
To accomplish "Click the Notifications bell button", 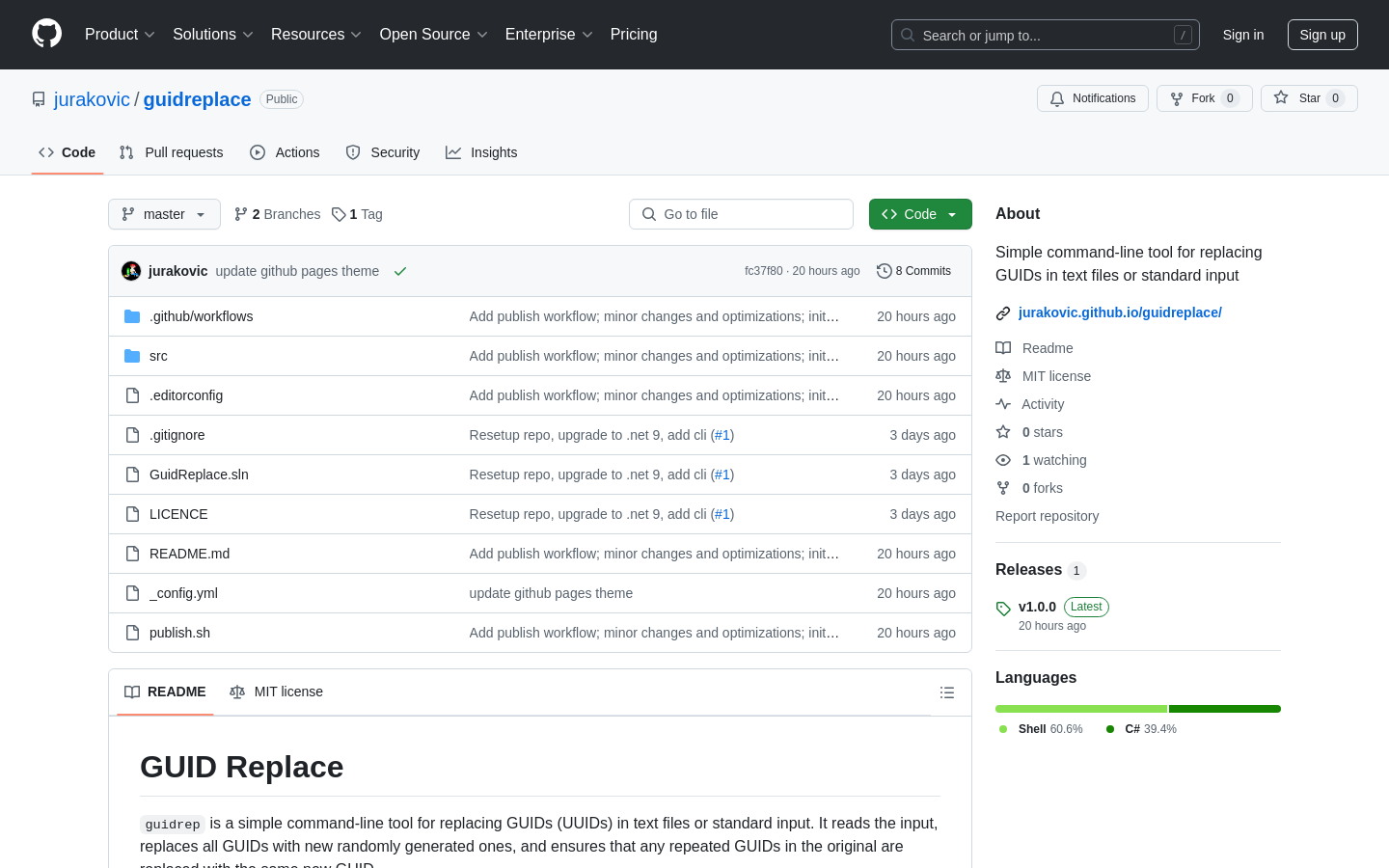I will tap(1093, 98).
